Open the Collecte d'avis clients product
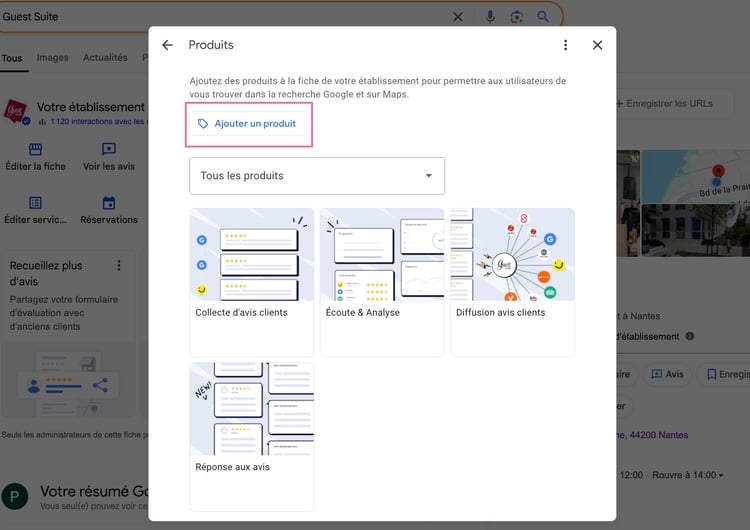 (251, 281)
